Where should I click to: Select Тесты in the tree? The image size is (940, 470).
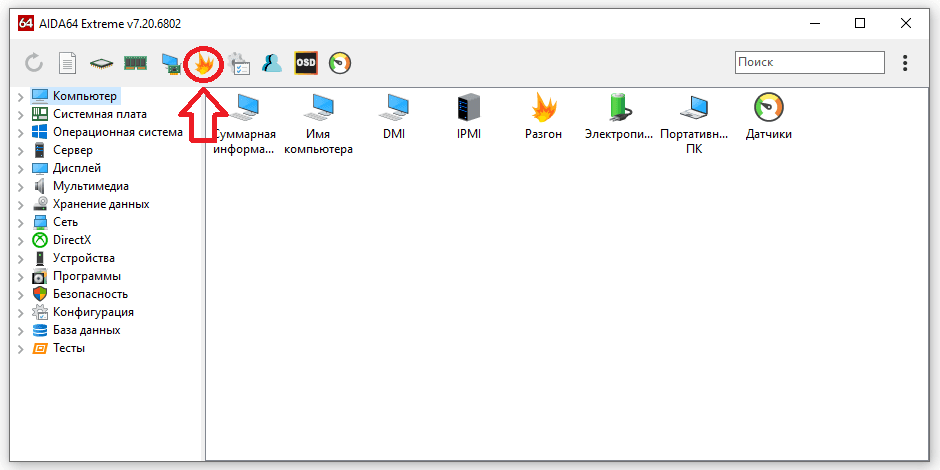69,348
